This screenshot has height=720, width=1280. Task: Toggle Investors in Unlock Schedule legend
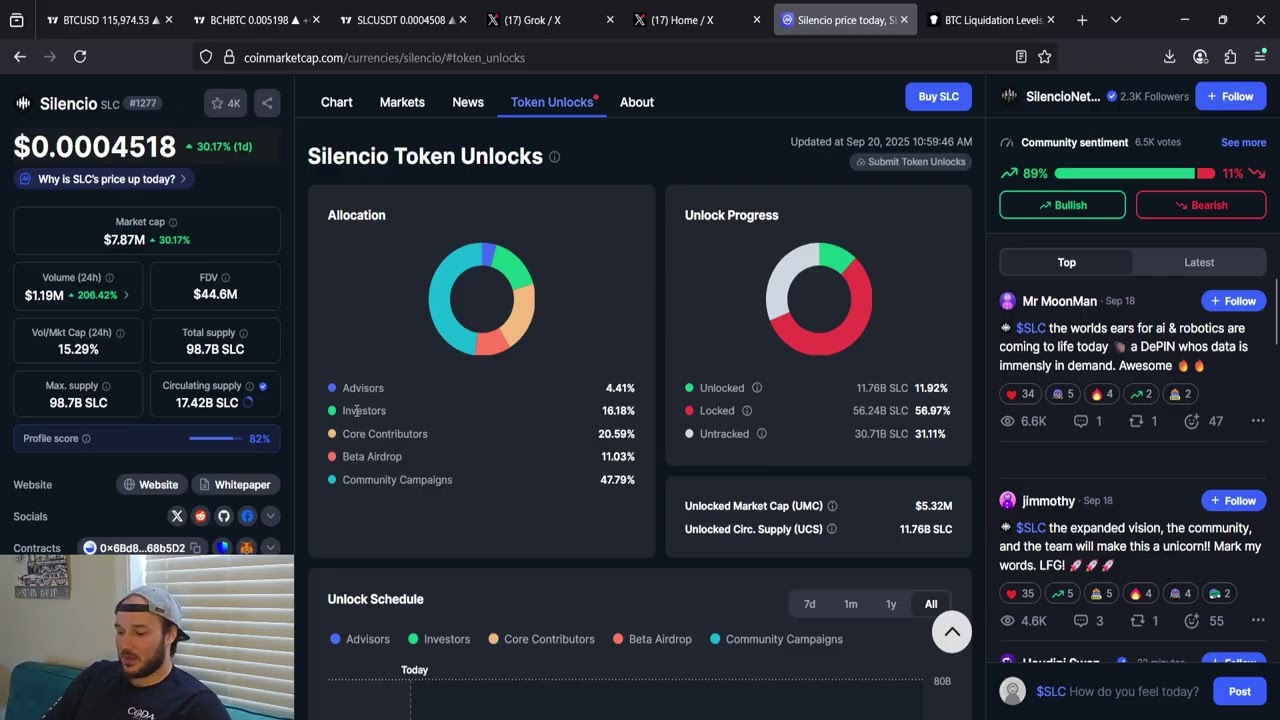coord(439,639)
